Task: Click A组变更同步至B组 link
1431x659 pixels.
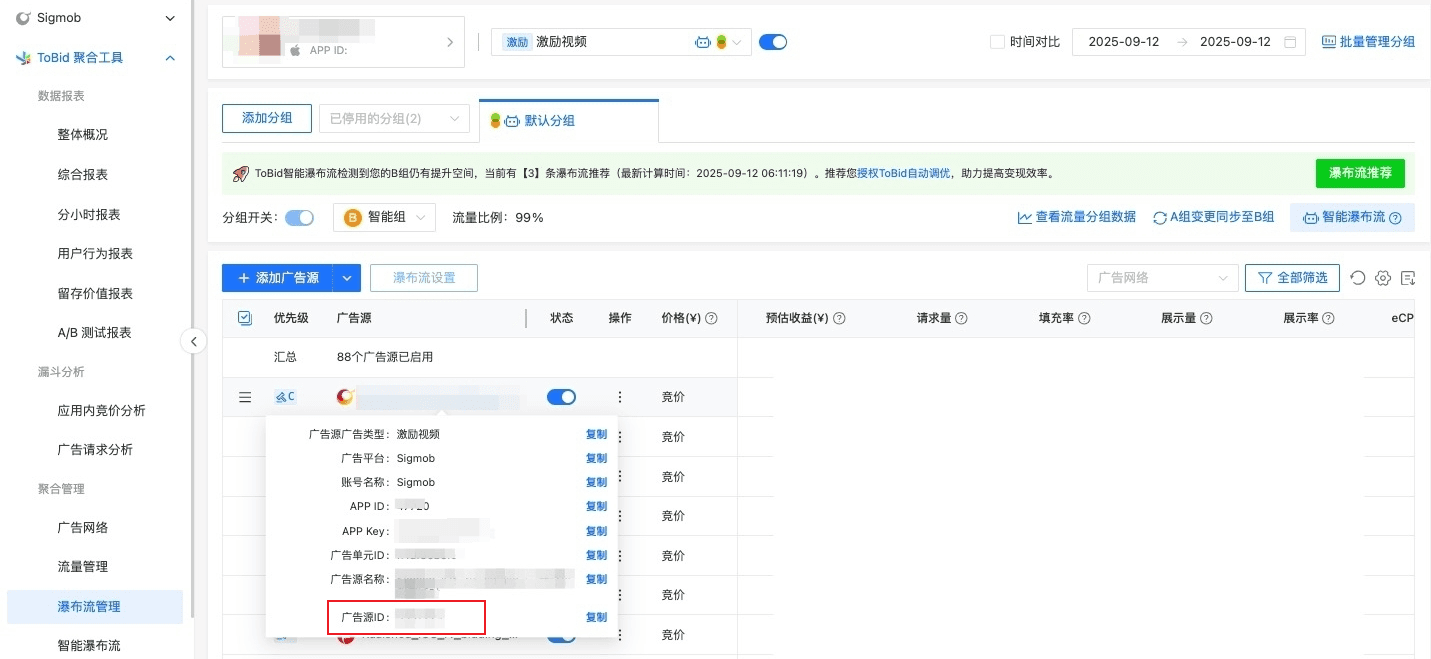Action: tap(1214, 217)
